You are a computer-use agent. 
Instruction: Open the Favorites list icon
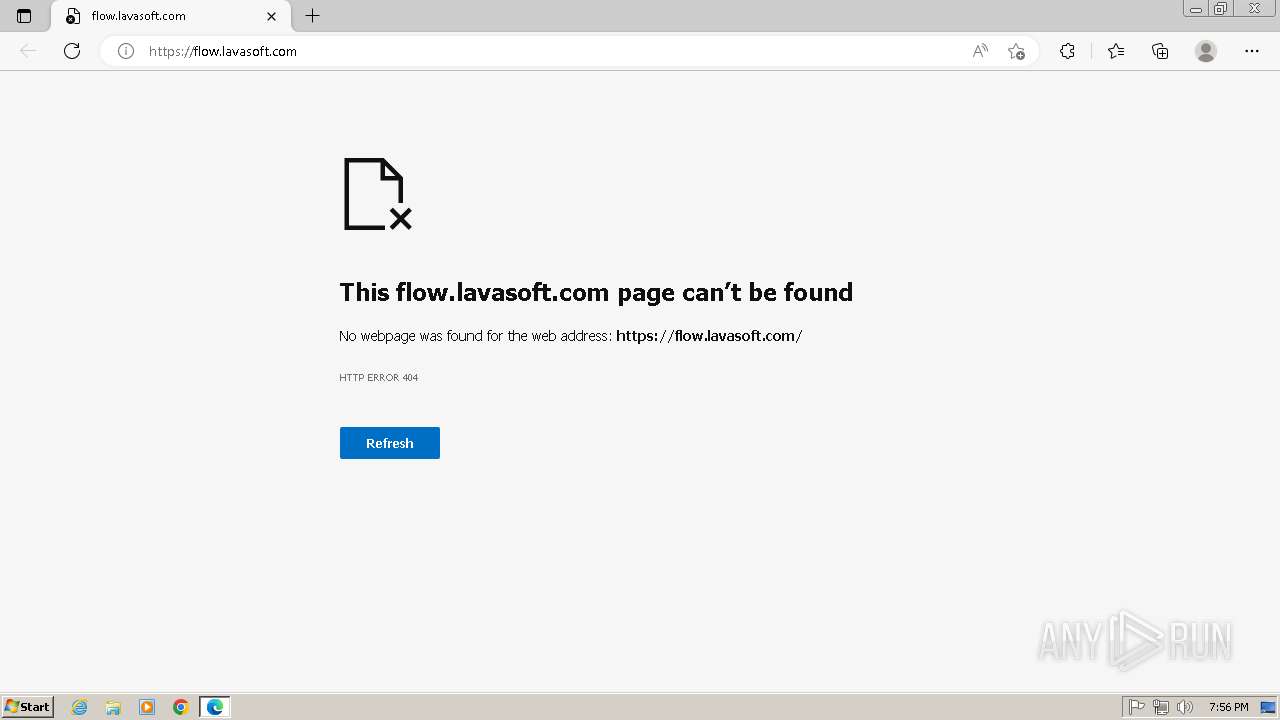pyautogui.click(x=1116, y=51)
